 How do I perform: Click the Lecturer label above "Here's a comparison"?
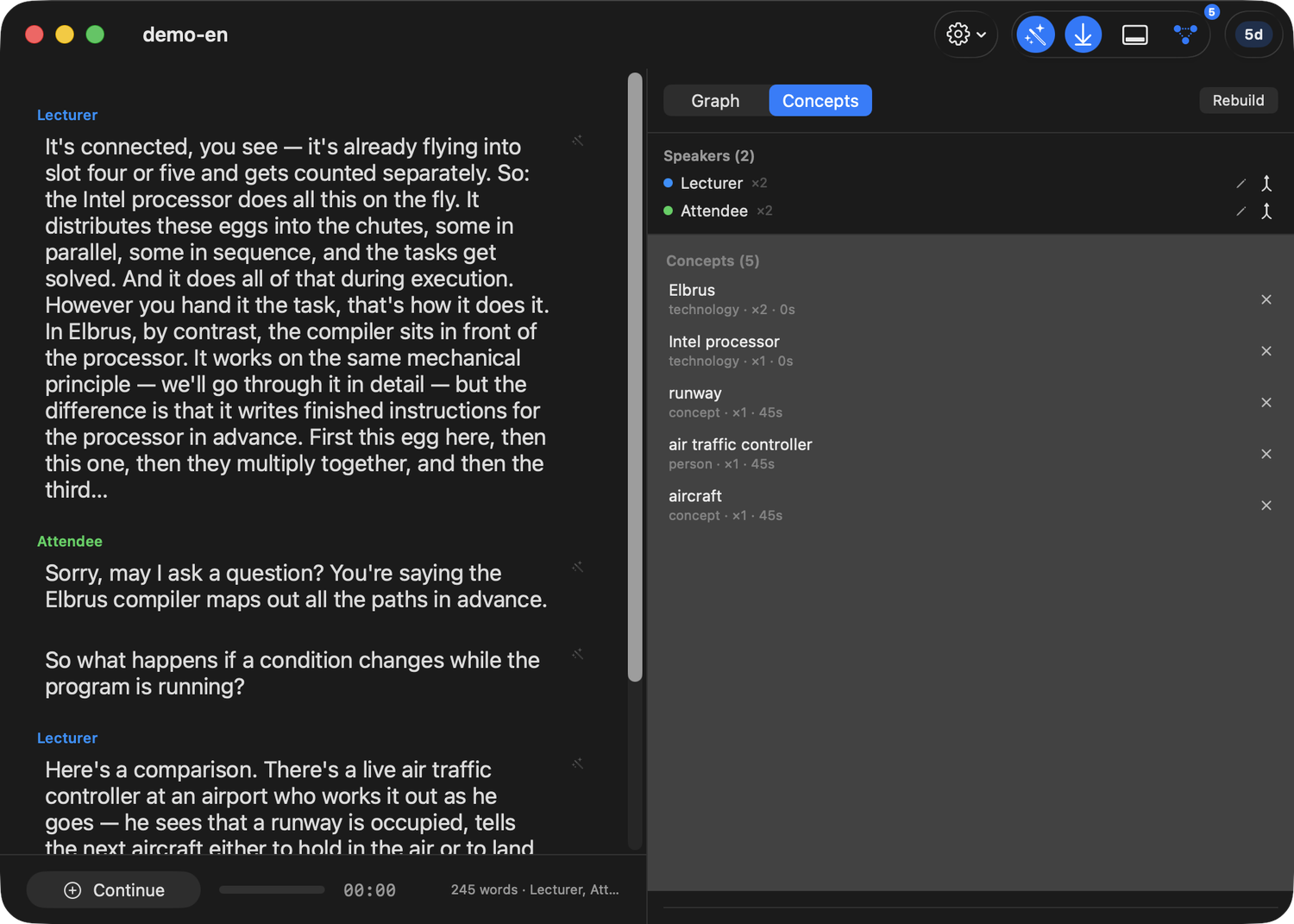(x=67, y=738)
